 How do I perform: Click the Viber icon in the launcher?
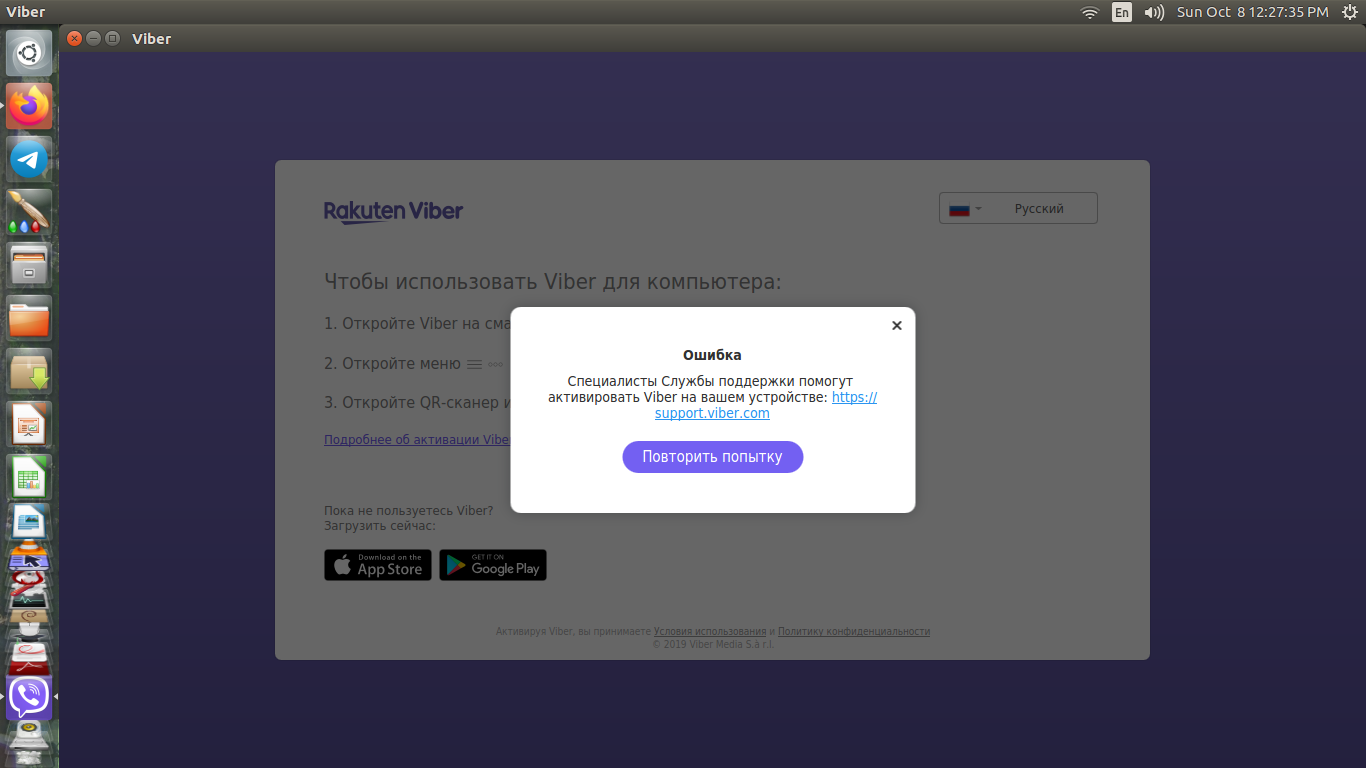click(x=29, y=697)
